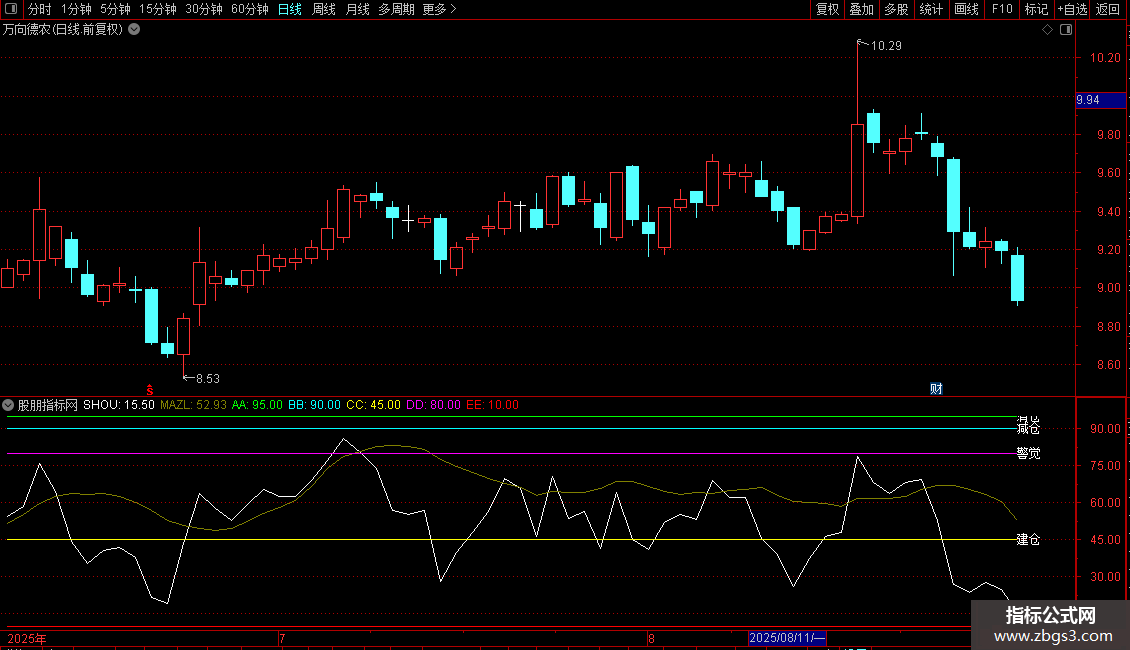Open the 多周期 multi-period view
The height and width of the screenshot is (650, 1130).
(396, 9)
